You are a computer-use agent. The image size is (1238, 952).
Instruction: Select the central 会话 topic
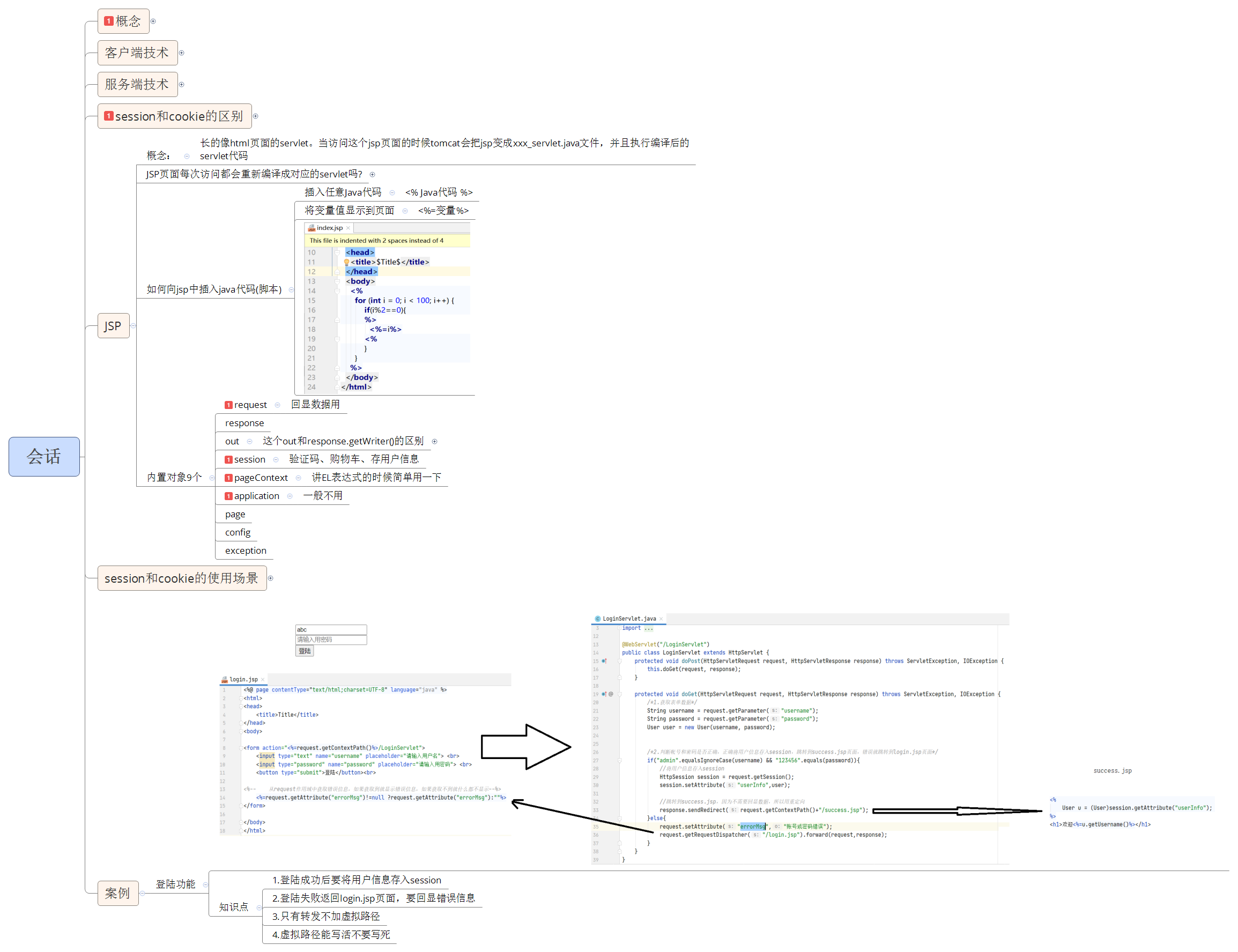(43, 456)
